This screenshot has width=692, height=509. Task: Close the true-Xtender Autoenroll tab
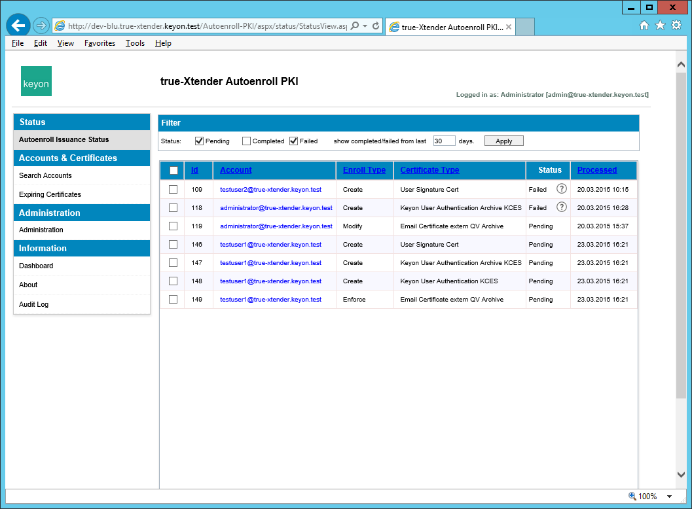pos(508,27)
